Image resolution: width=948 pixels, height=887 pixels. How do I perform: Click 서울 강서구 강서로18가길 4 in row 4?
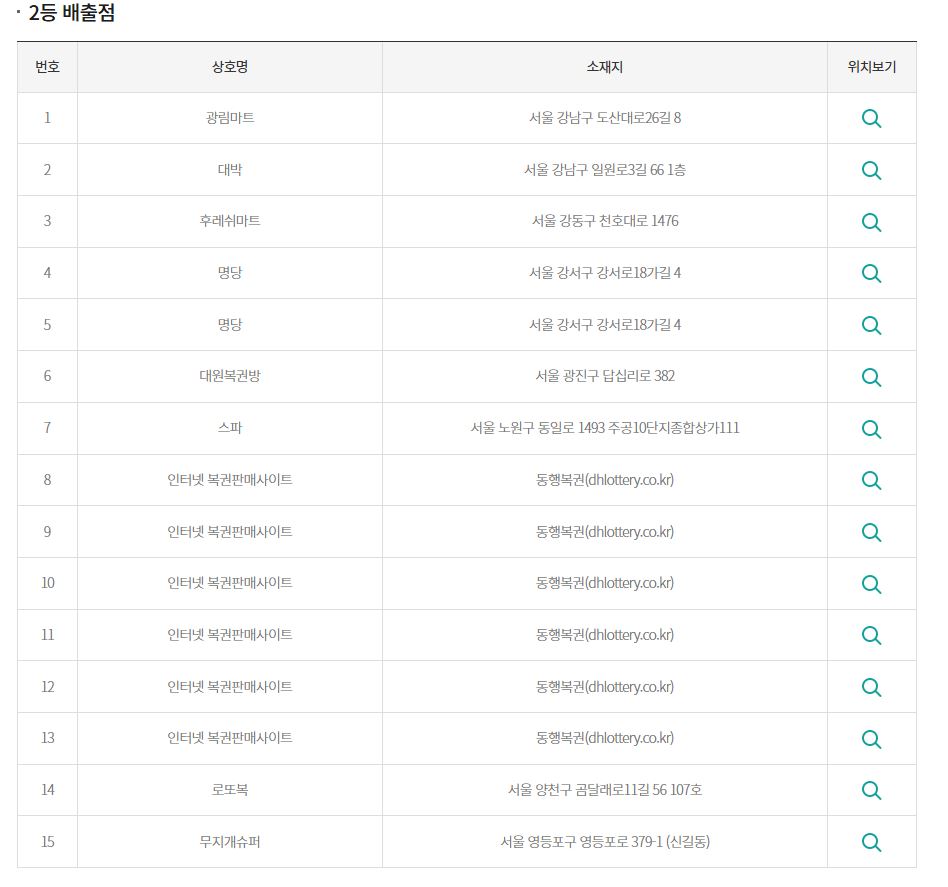tap(605, 273)
